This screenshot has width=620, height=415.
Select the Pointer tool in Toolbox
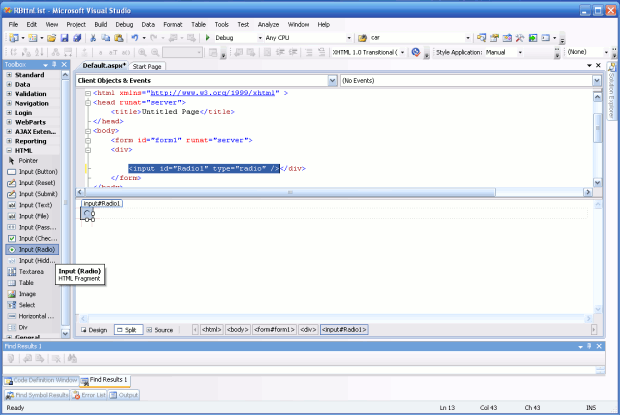click(x=28, y=160)
